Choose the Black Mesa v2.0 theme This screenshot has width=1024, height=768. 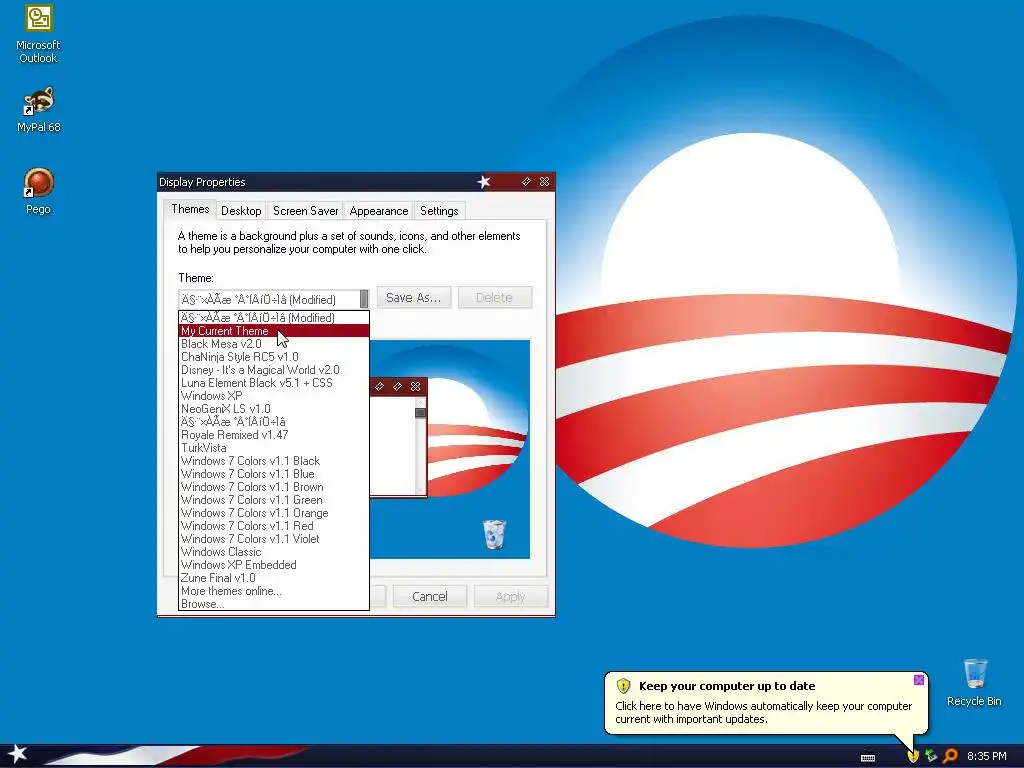274,344
